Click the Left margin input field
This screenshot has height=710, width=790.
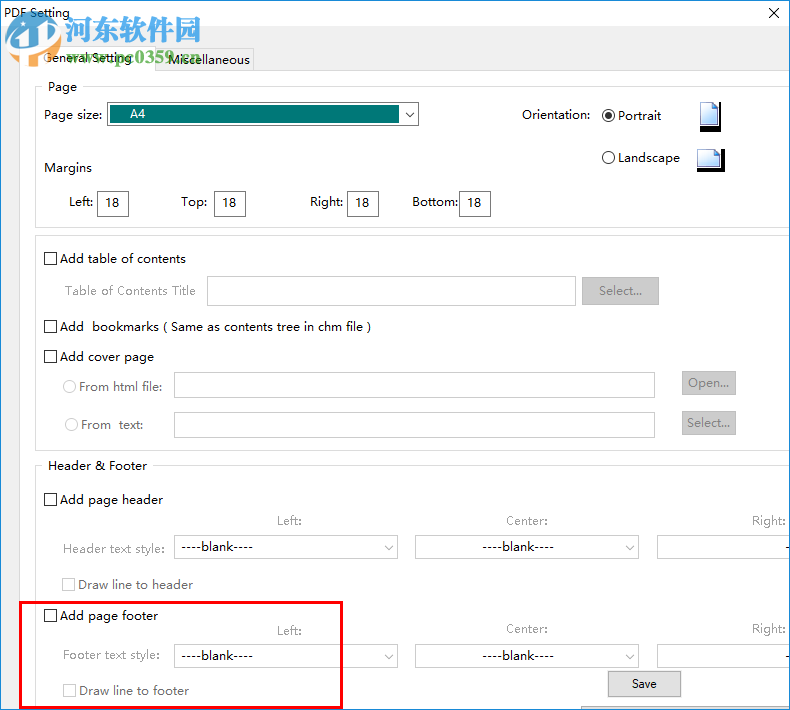tap(113, 204)
